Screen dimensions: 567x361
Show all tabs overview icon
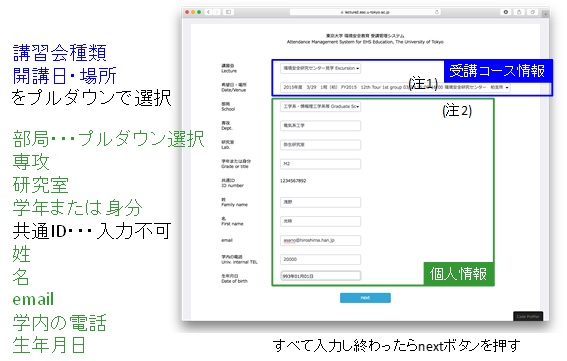[x=533, y=12]
